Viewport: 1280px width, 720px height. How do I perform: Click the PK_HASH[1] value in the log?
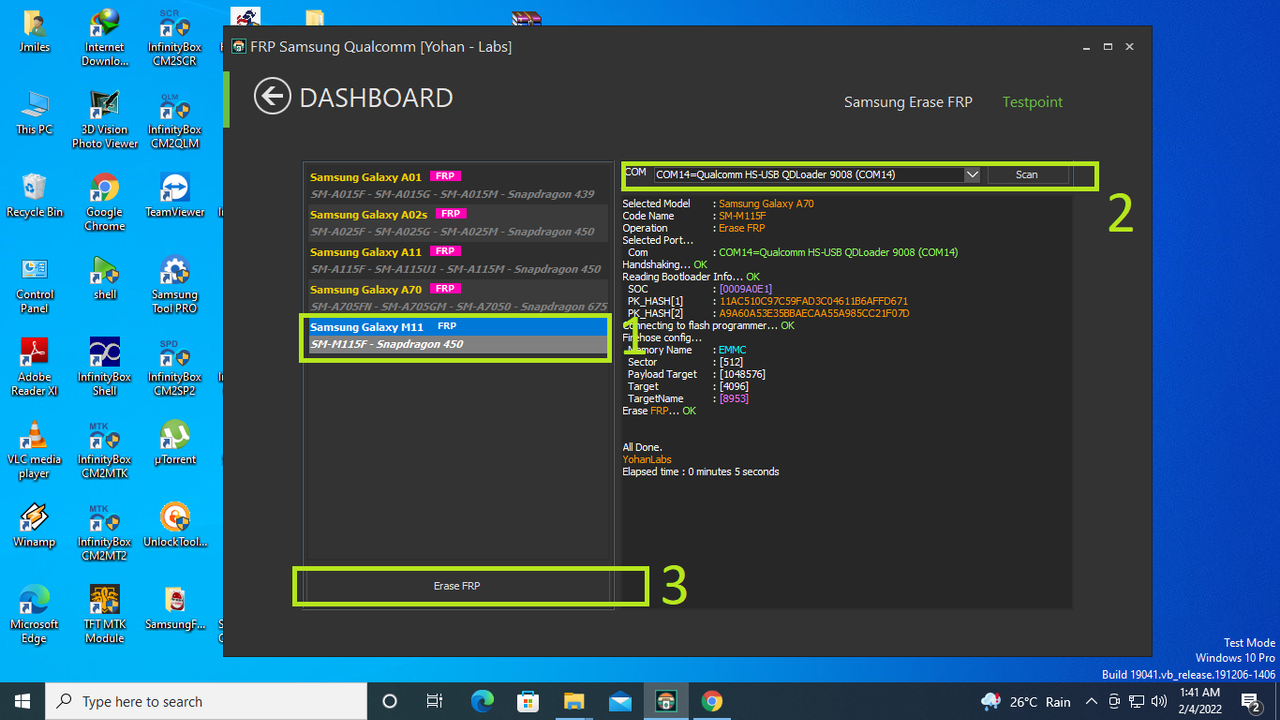click(813, 301)
